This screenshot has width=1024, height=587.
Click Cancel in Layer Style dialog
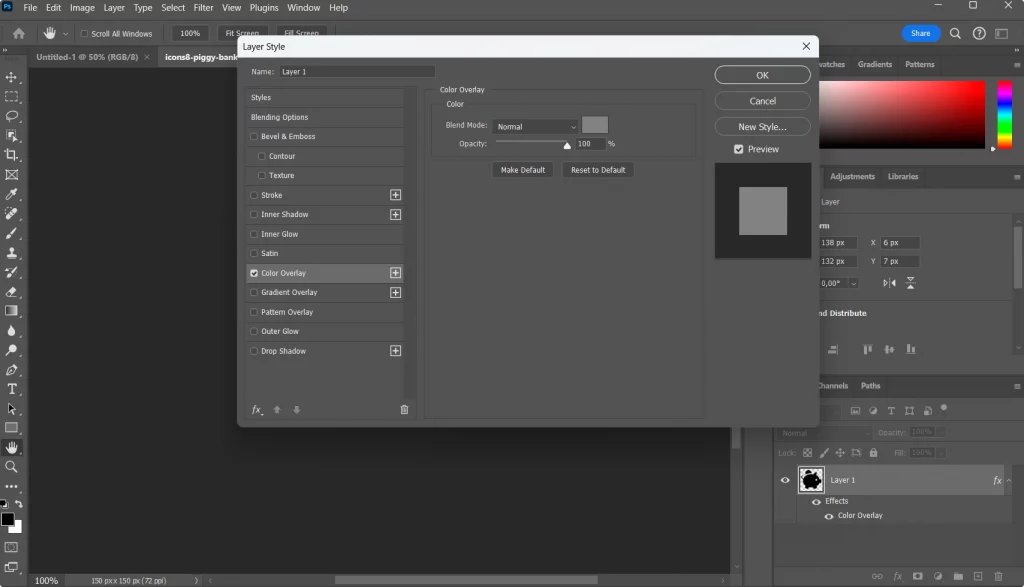pyautogui.click(x=762, y=101)
